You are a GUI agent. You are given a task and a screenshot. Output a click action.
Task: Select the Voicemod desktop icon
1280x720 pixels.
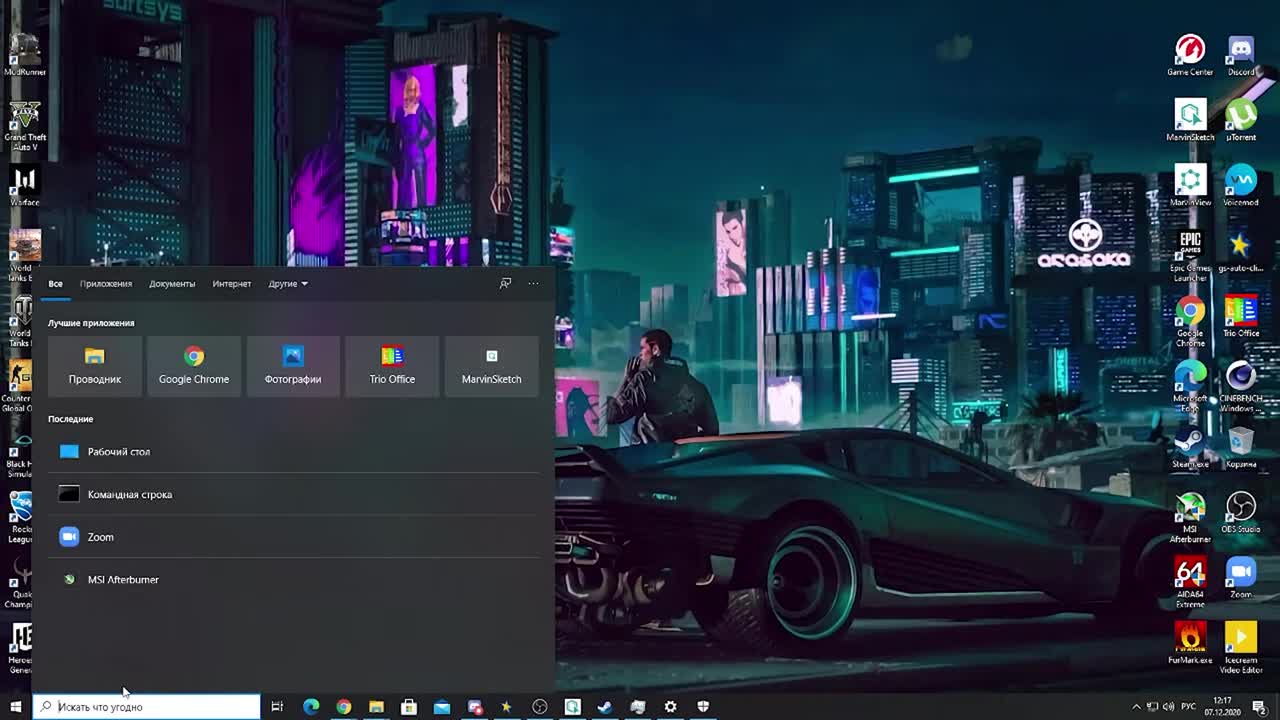click(x=1241, y=185)
